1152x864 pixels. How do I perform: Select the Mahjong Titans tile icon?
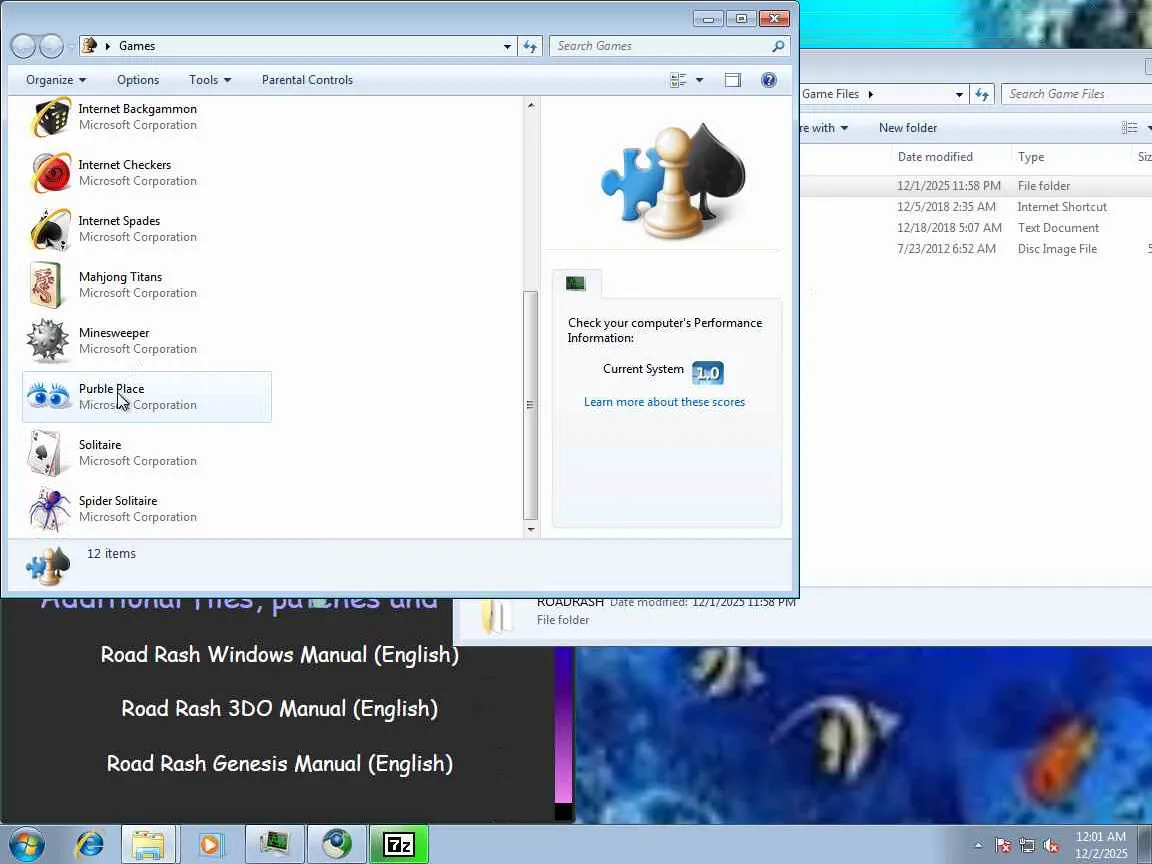pyautogui.click(x=46, y=284)
